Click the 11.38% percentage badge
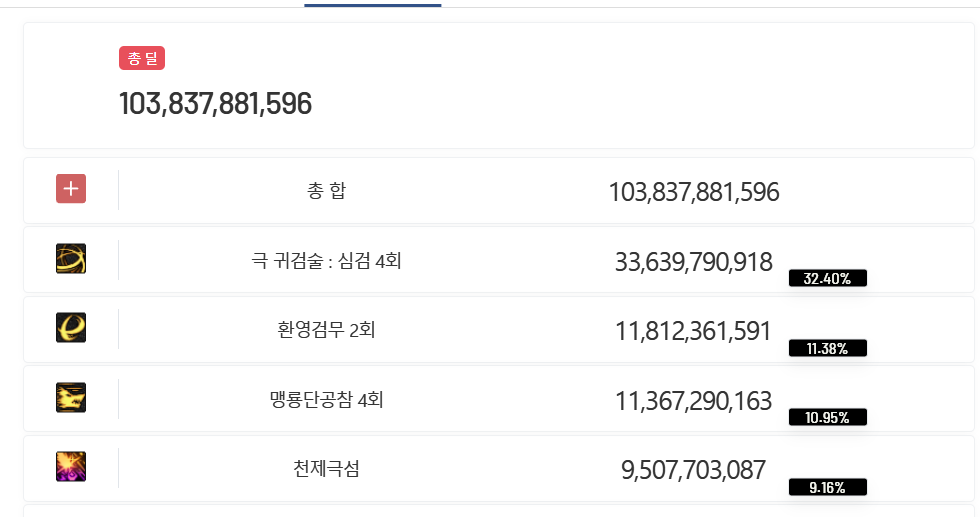The image size is (980, 517). (828, 348)
